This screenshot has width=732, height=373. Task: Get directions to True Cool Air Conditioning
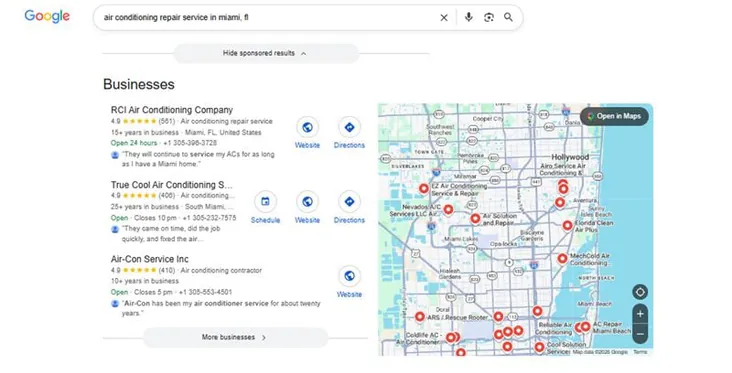(349, 202)
